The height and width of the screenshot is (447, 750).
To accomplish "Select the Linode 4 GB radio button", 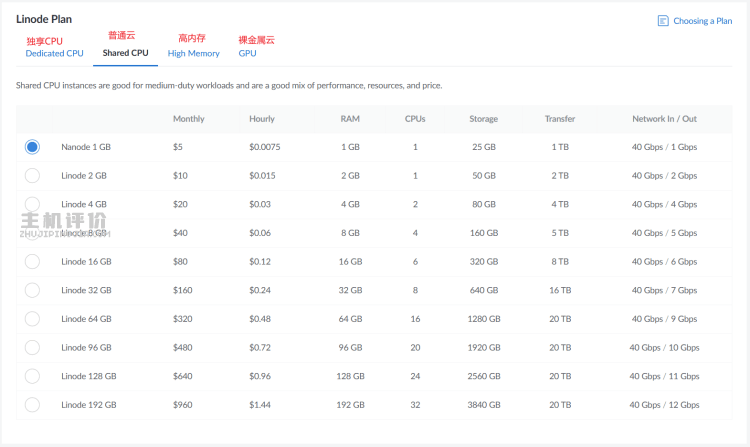I will coord(32,204).
